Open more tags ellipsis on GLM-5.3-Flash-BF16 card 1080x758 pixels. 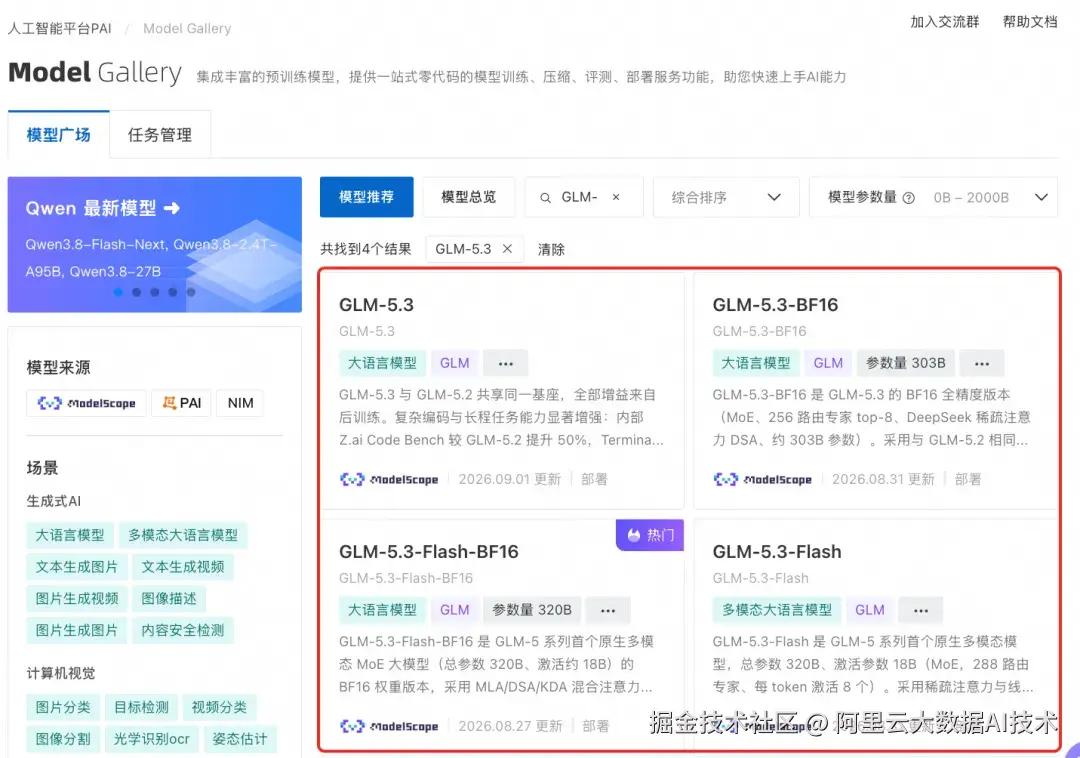(x=608, y=610)
